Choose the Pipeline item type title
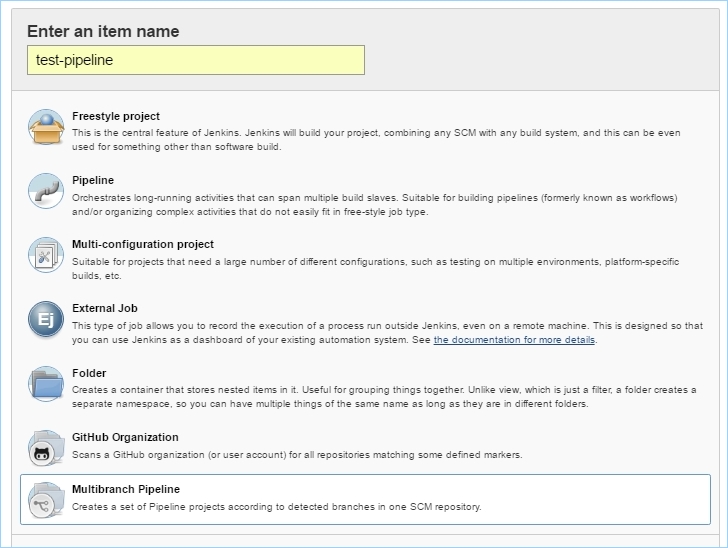This screenshot has width=728, height=548. click(x=93, y=180)
